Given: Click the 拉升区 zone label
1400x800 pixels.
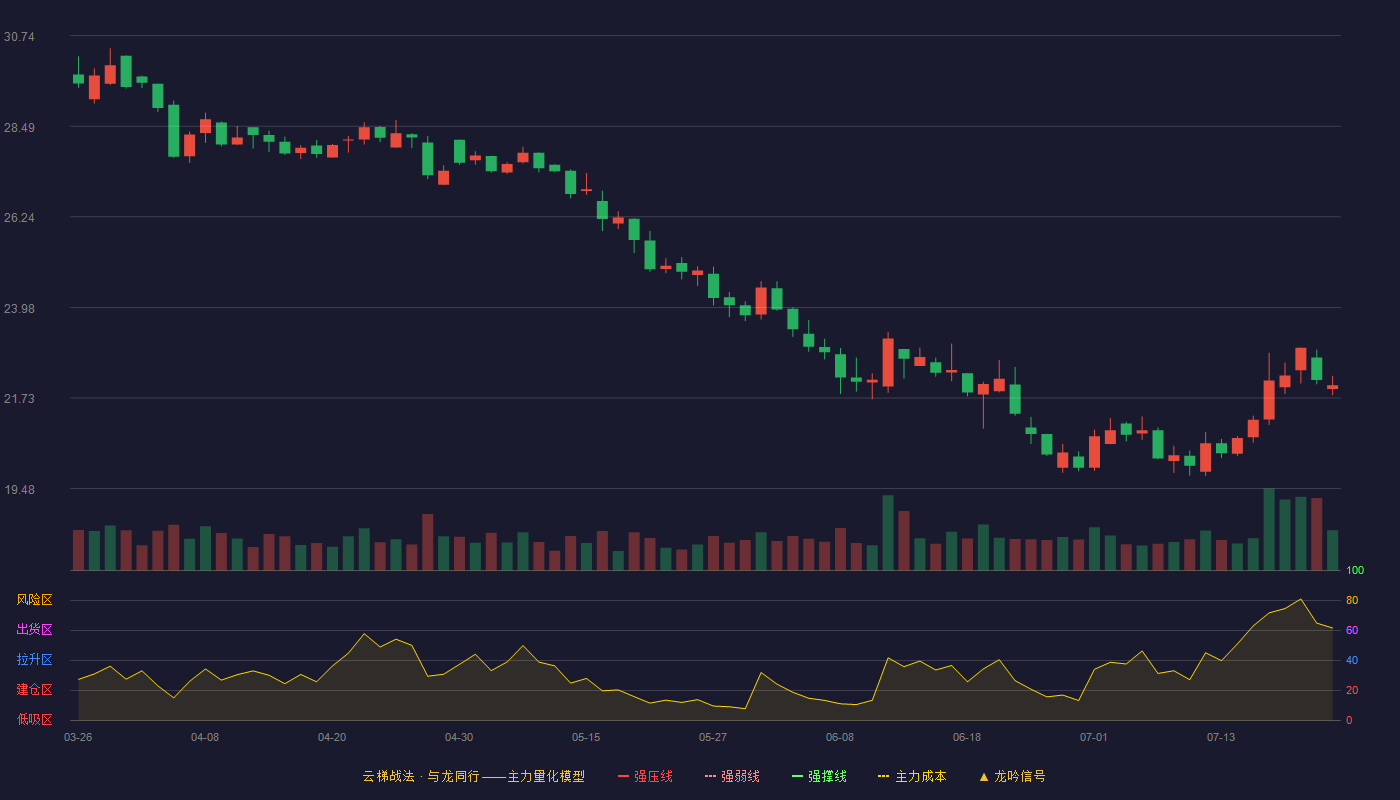Looking at the screenshot, I should pyautogui.click(x=34, y=660).
